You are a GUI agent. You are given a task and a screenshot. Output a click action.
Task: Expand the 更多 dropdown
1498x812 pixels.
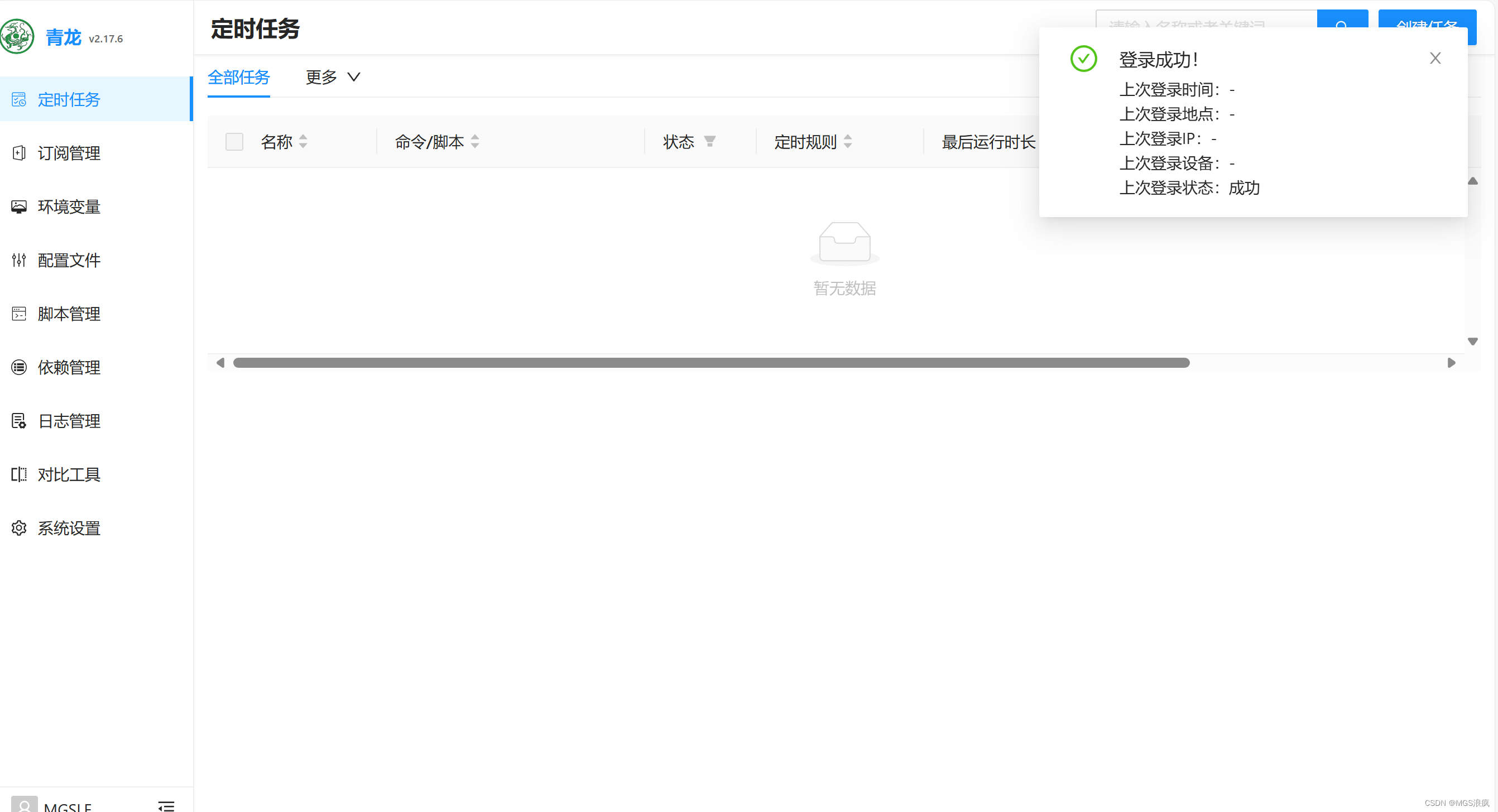tap(333, 77)
